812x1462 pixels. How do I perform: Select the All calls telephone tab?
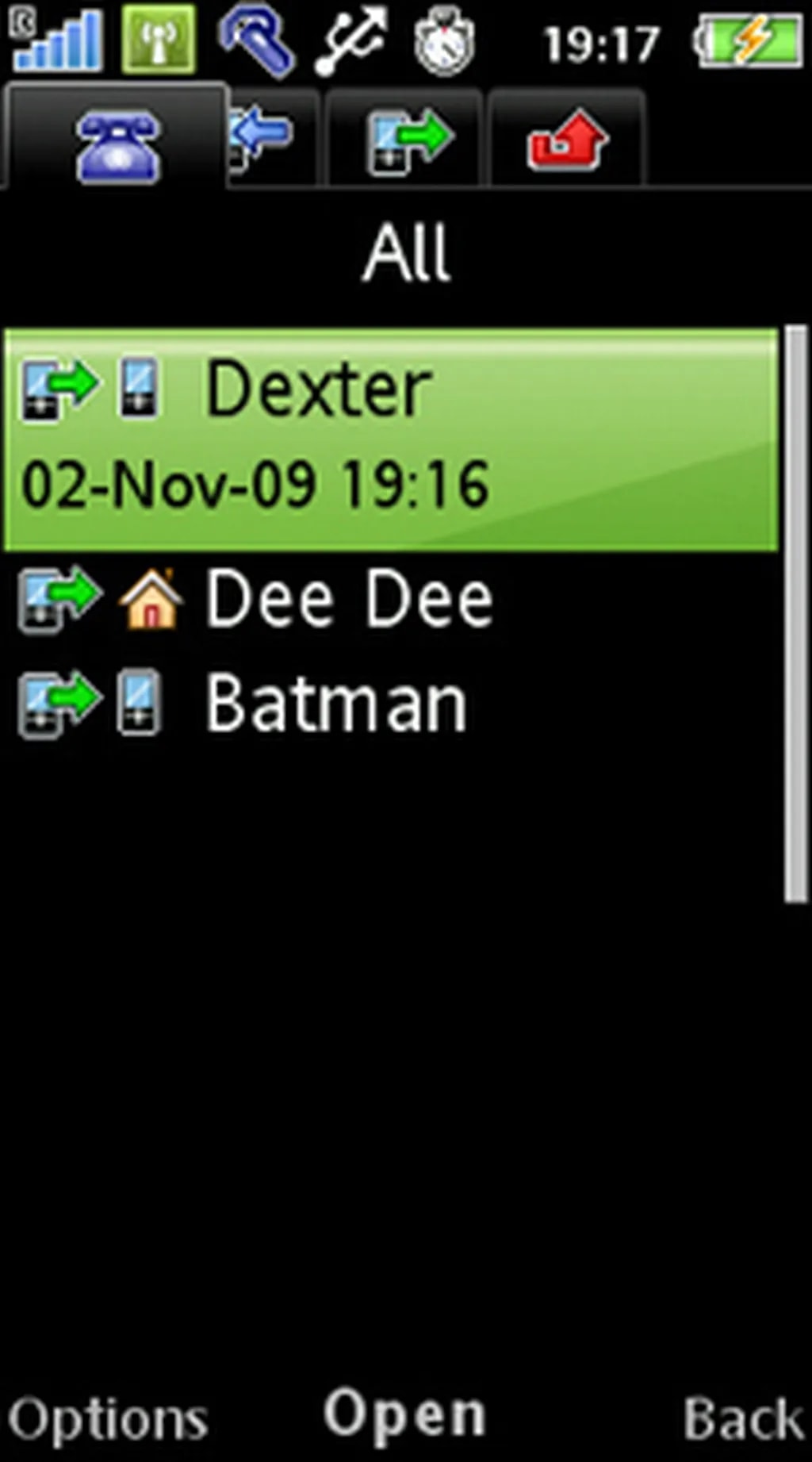(x=117, y=138)
